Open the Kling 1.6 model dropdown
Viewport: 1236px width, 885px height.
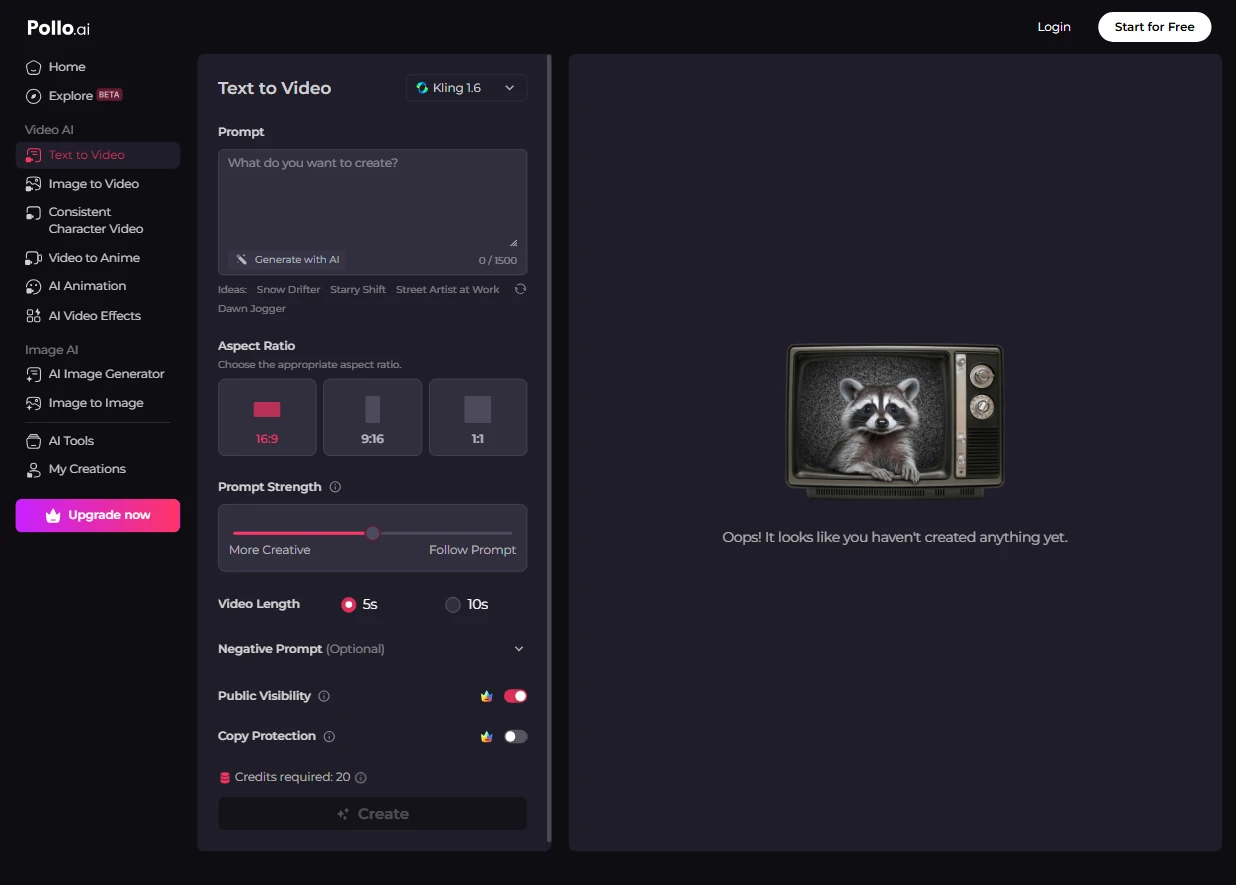point(467,88)
